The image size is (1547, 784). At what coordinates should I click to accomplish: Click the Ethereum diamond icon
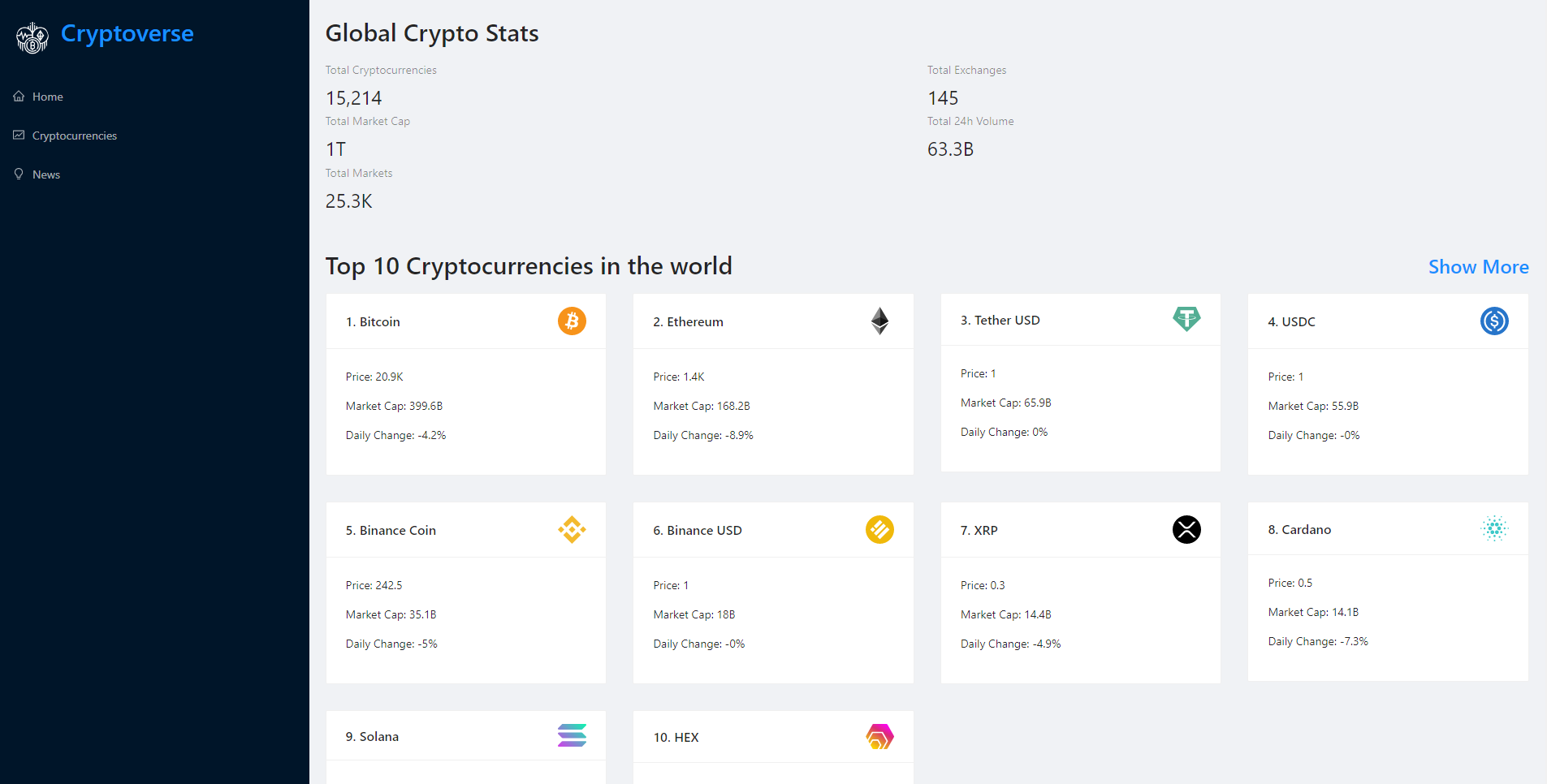pyautogui.click(x=879, y=321)
